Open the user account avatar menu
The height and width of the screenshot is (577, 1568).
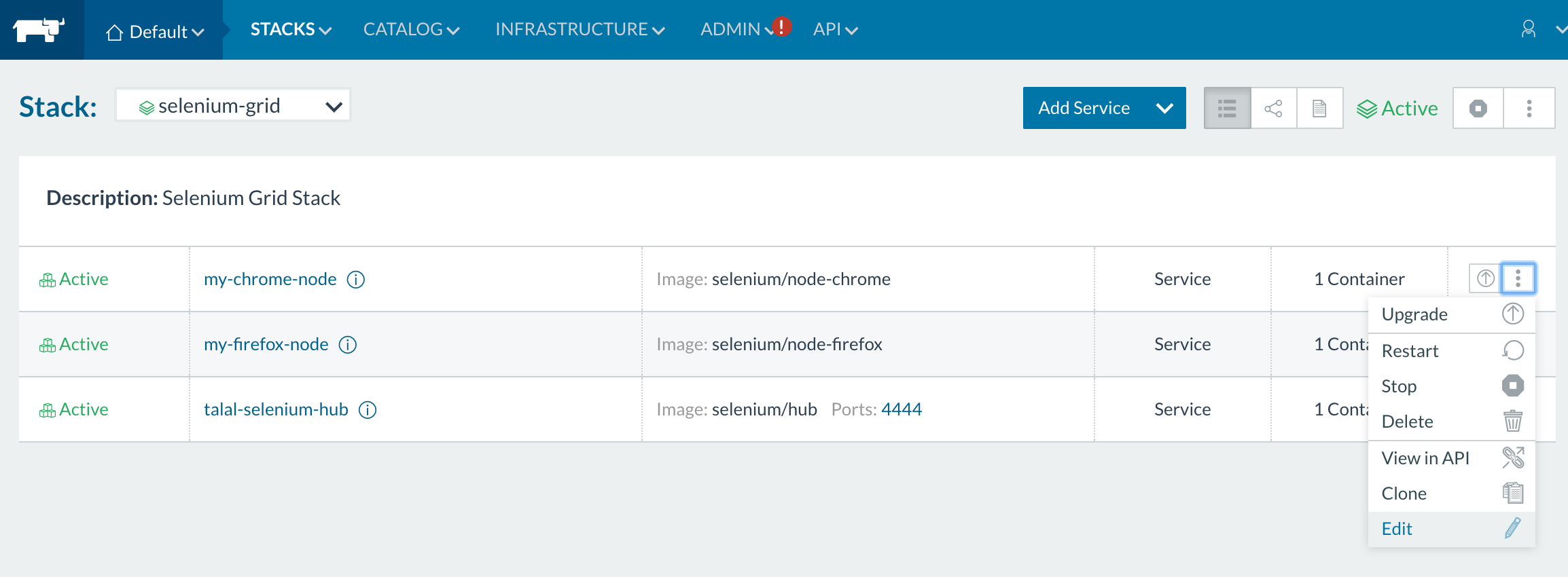tap(1528, 29)
